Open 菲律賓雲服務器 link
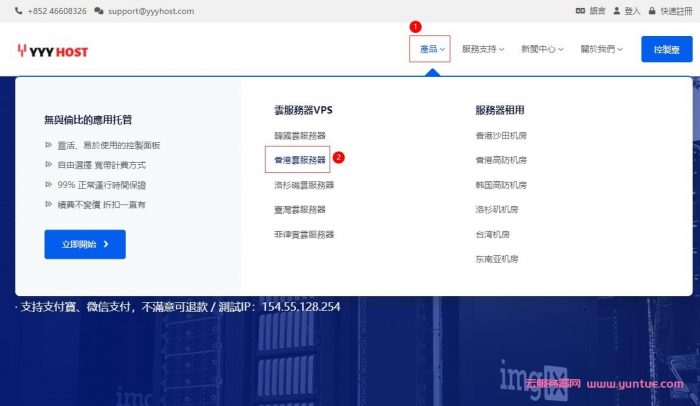 pos(304,235)
